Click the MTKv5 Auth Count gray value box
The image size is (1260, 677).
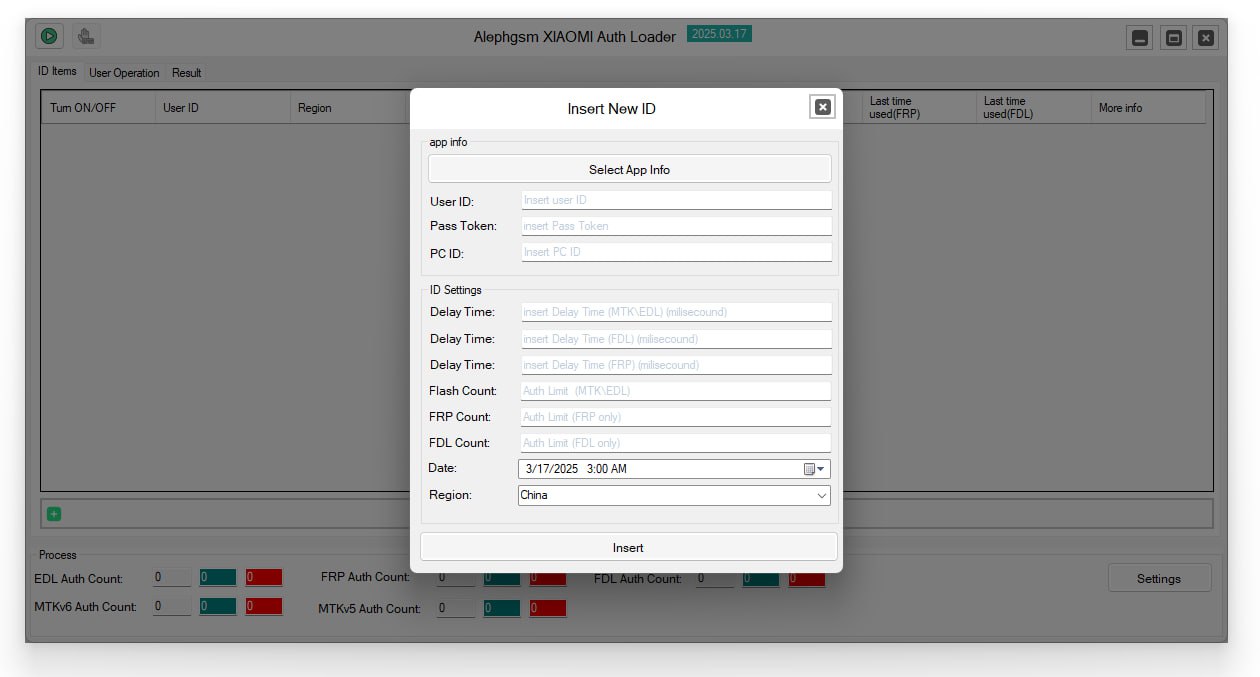tap(456, 608)
